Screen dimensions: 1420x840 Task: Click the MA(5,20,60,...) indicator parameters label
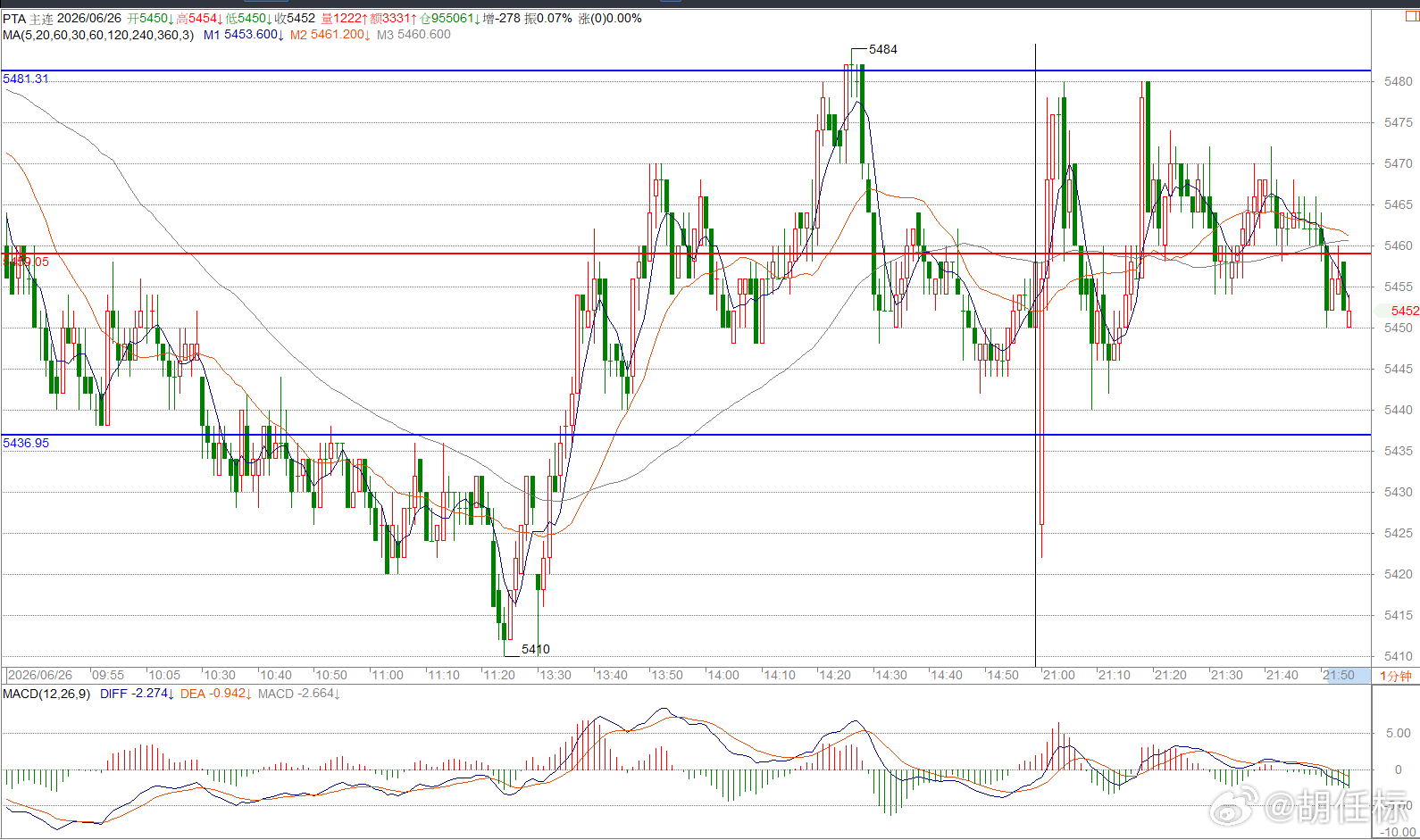point(98,35)
